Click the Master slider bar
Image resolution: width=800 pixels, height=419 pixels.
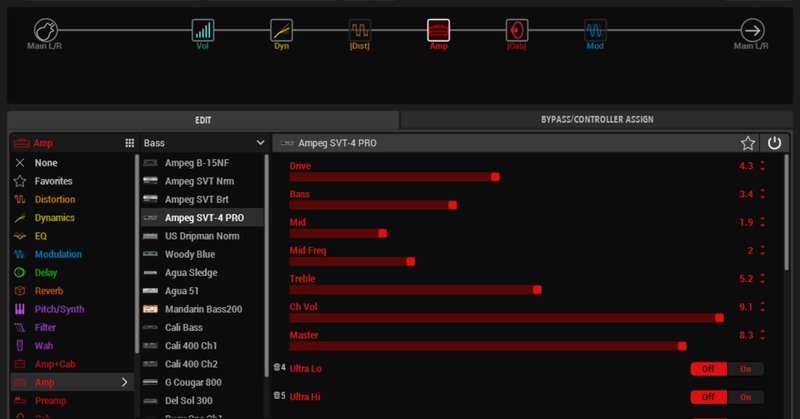[x=488, y=347]
